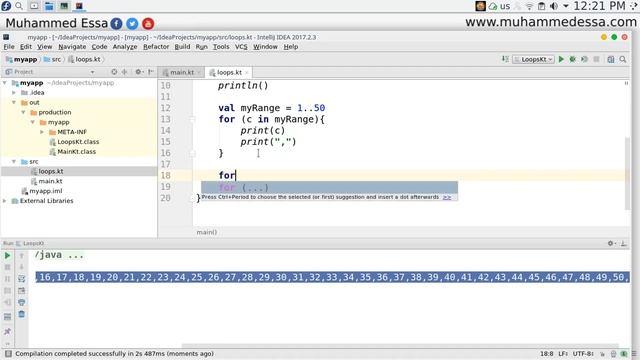
Task: Open the Navigate menu
Action: click(x=72, y=47)
